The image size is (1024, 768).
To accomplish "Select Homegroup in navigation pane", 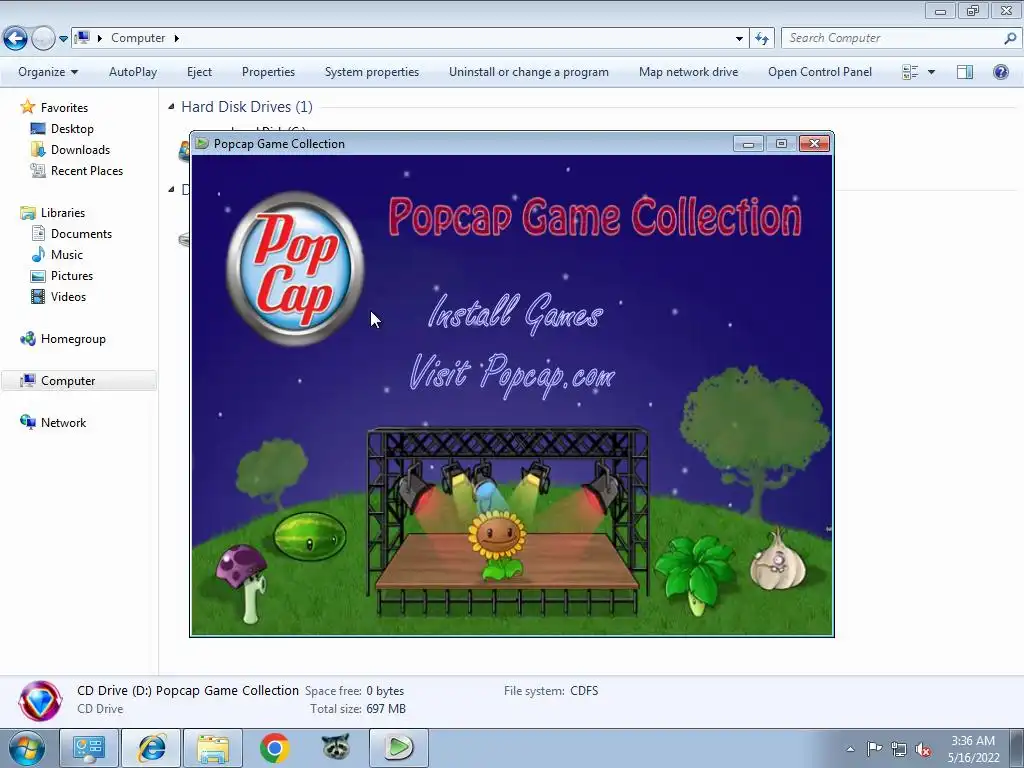I will click(x=72, y=339).
